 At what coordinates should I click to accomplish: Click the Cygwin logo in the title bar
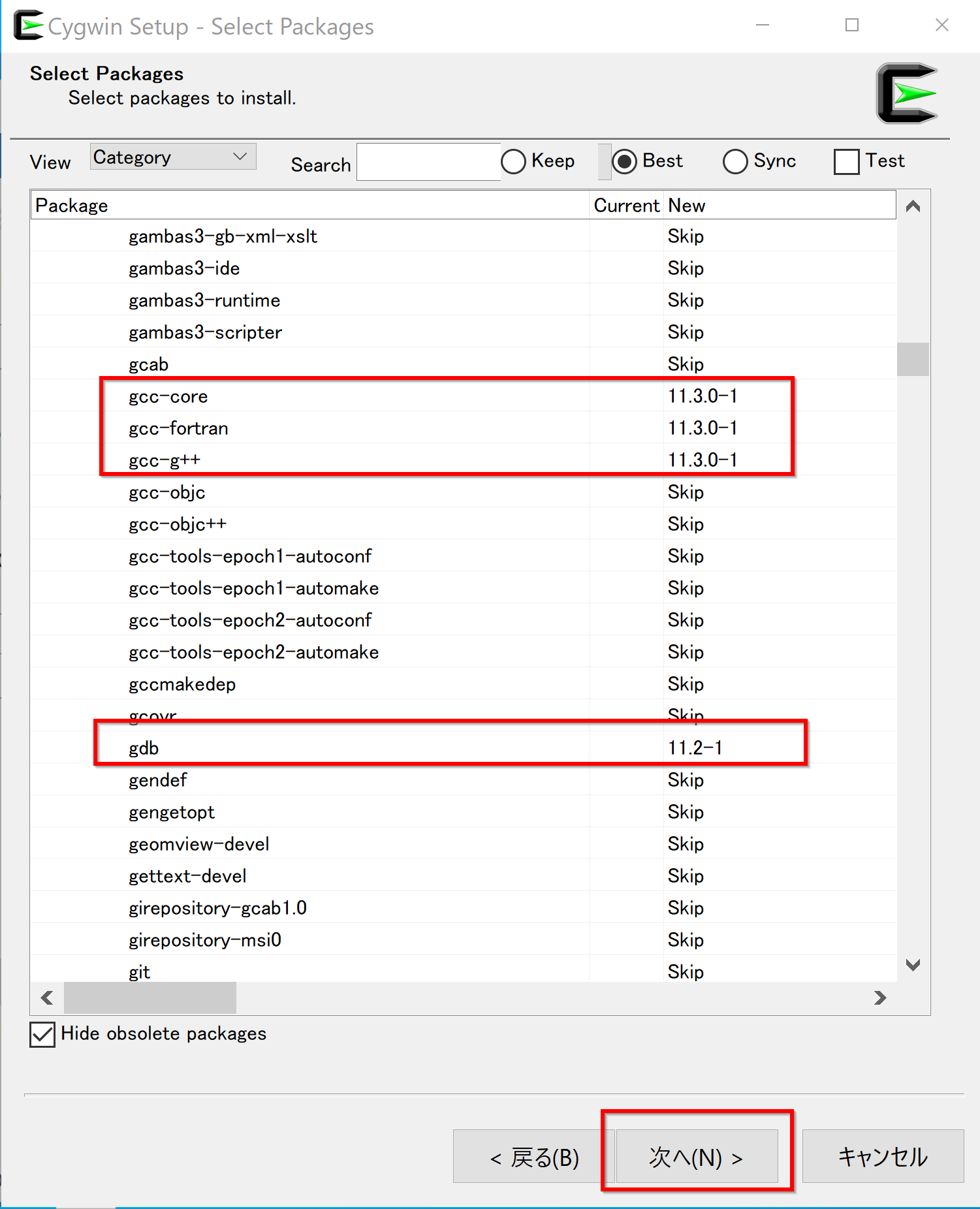click(29, 25)
